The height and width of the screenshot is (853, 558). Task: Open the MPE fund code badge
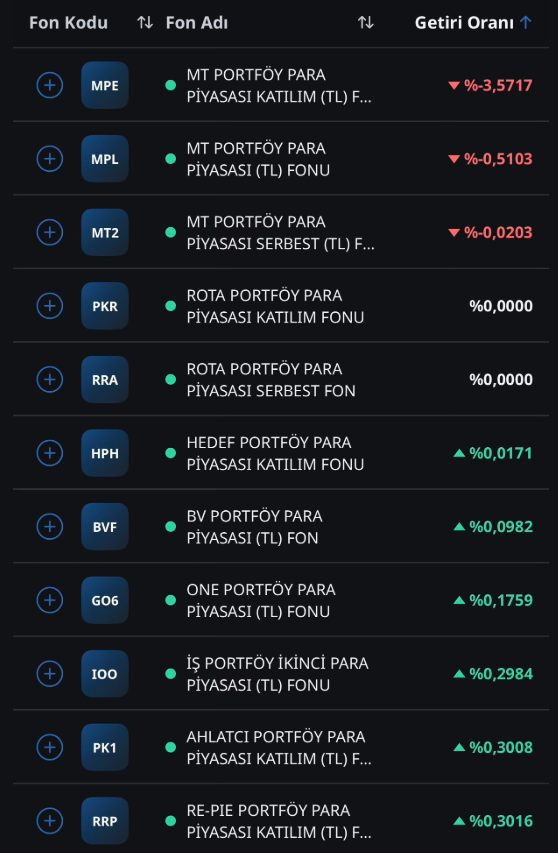(105, 85)
